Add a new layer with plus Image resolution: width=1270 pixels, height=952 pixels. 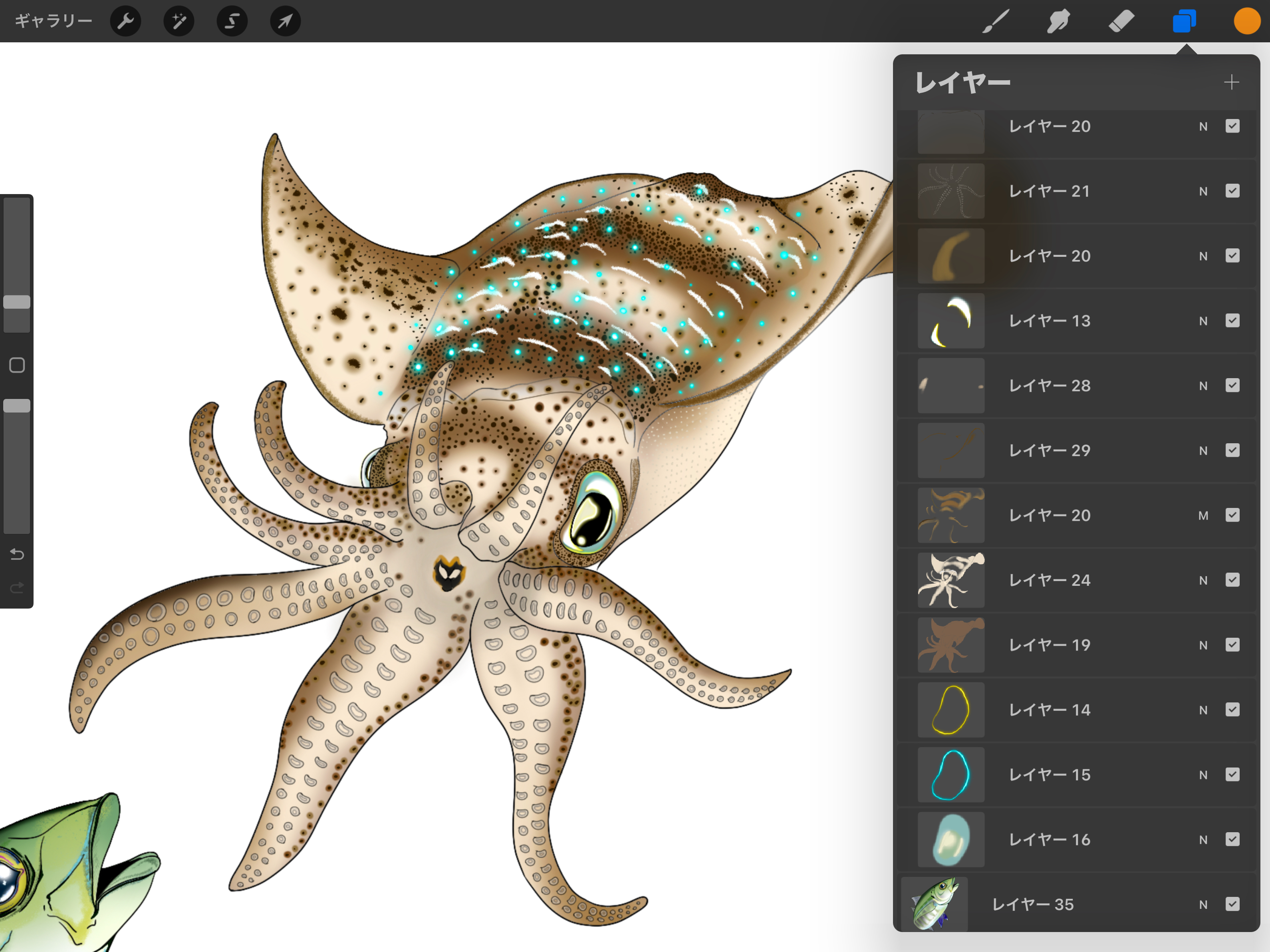coord(1231,82)
